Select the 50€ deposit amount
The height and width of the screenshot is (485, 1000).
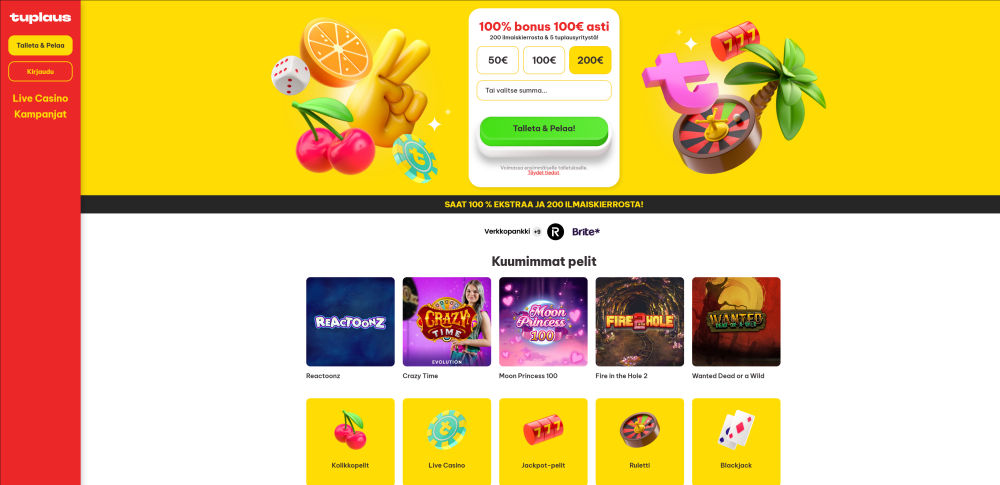point(497,60)
